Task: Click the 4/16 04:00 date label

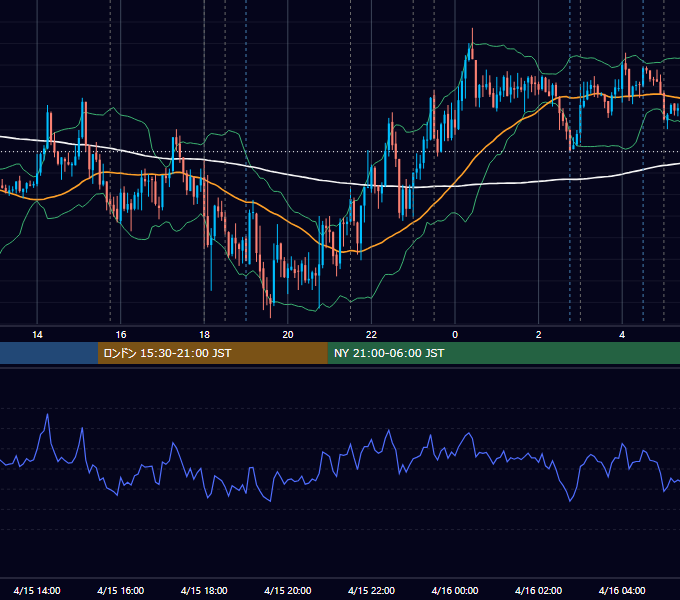Action: coord(622,590)
